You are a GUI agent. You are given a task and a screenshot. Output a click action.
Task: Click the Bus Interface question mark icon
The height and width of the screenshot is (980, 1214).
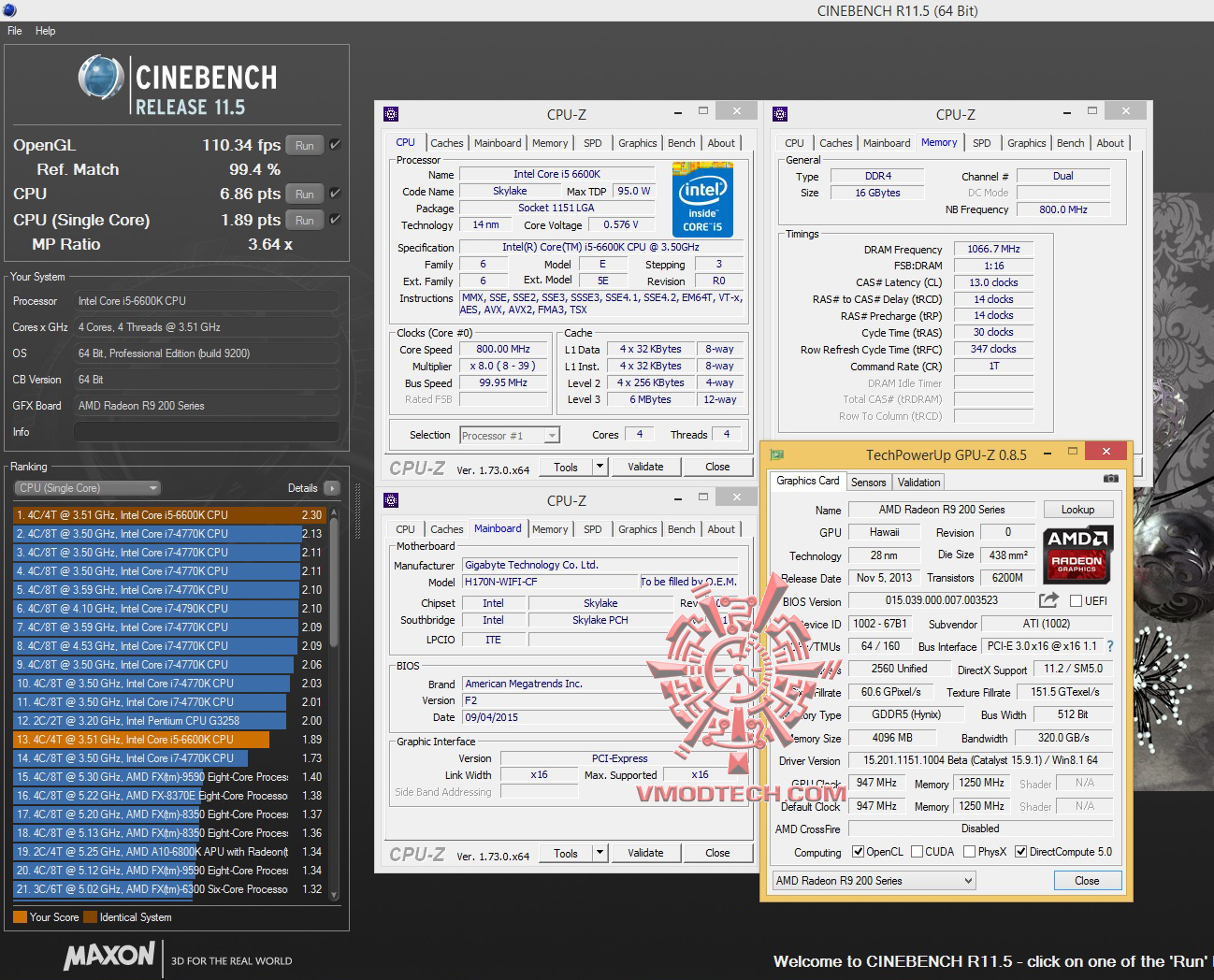pos(1110,646)
